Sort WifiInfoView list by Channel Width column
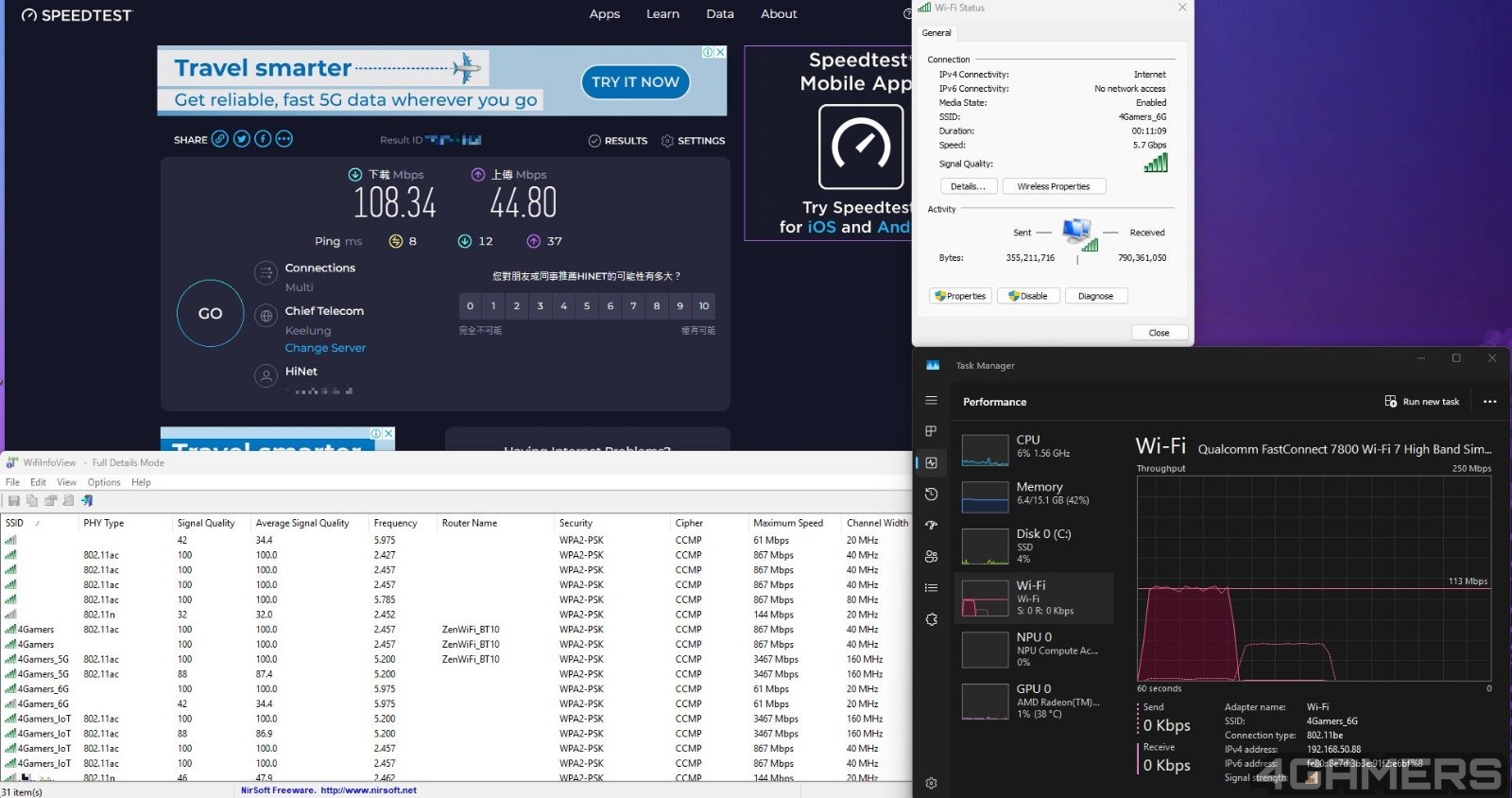The image size is (1512, 798). [x=877, y=523]
